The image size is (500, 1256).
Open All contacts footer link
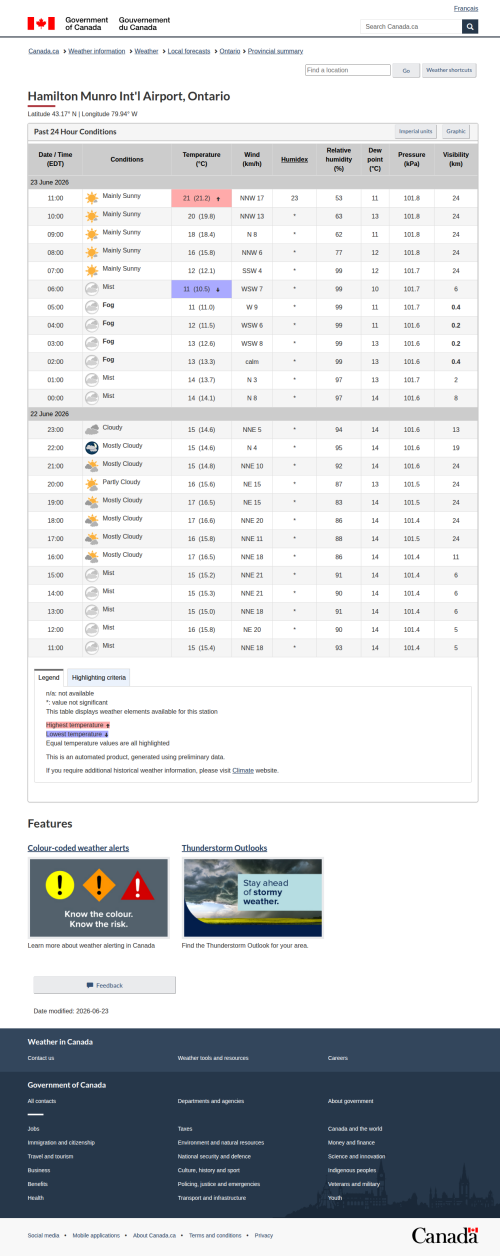point(43,1101)
